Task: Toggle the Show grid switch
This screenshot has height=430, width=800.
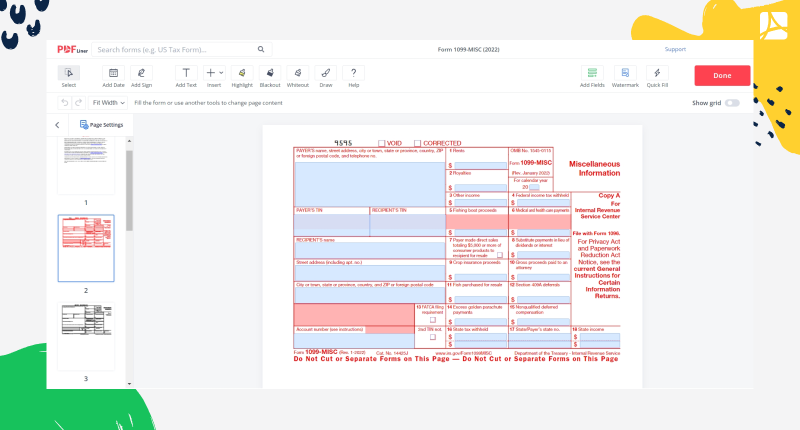Action: tap(732, 103)
